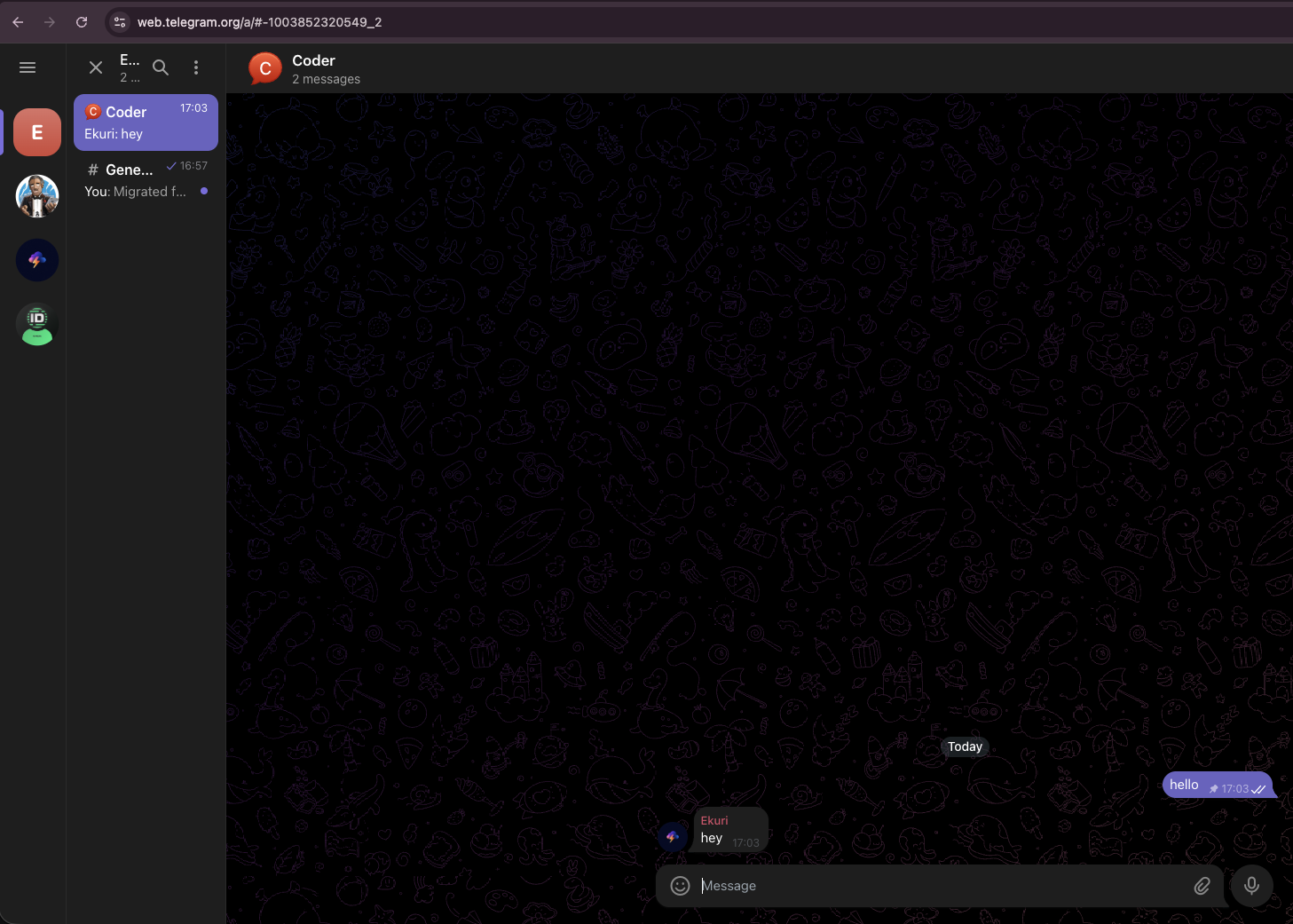The width and height of the screenshot is (1293, 924).
Task: Search within the topics list
Action: [161, 67]
